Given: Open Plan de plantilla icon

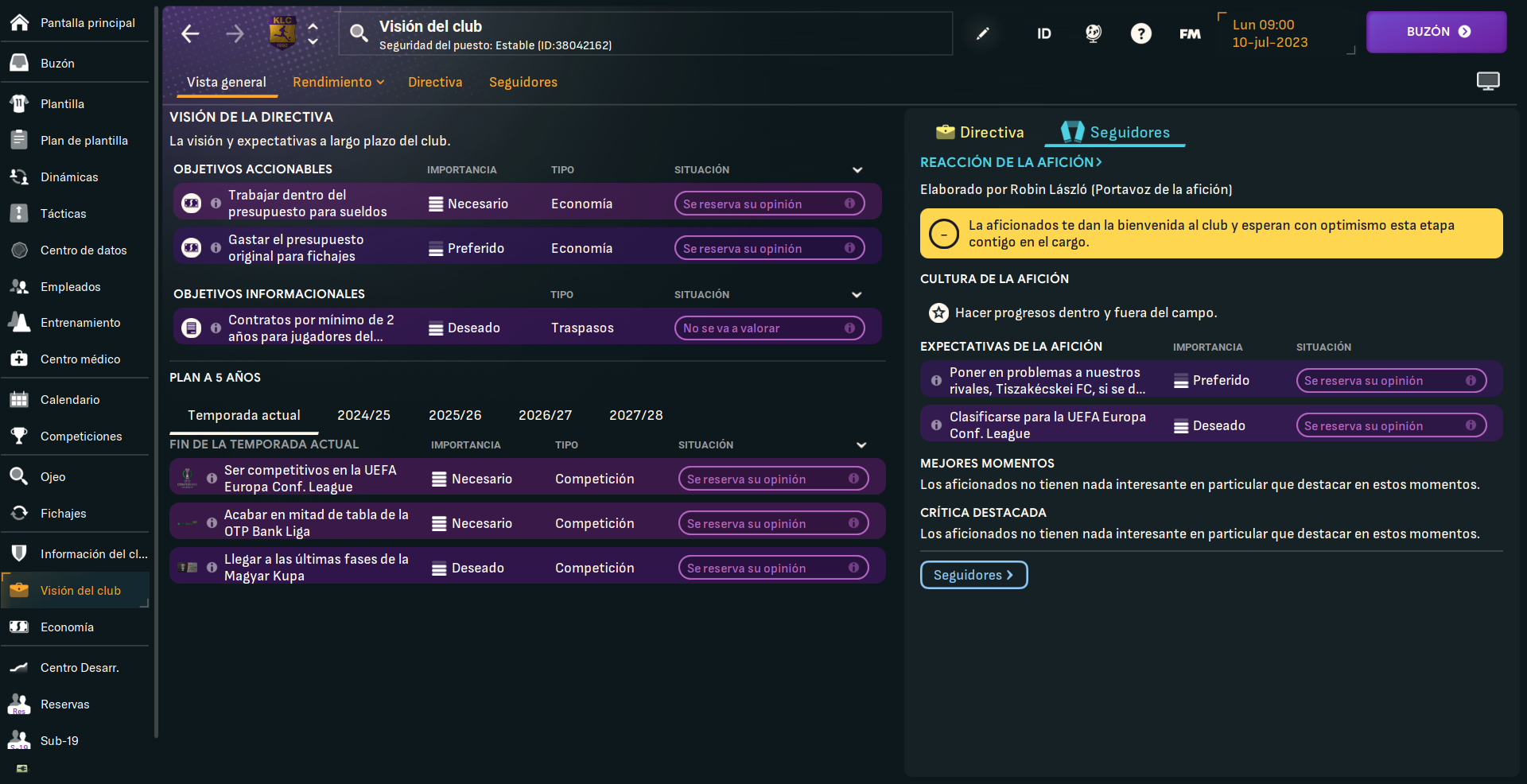Looking at the screenshot, I should (20, 140).
